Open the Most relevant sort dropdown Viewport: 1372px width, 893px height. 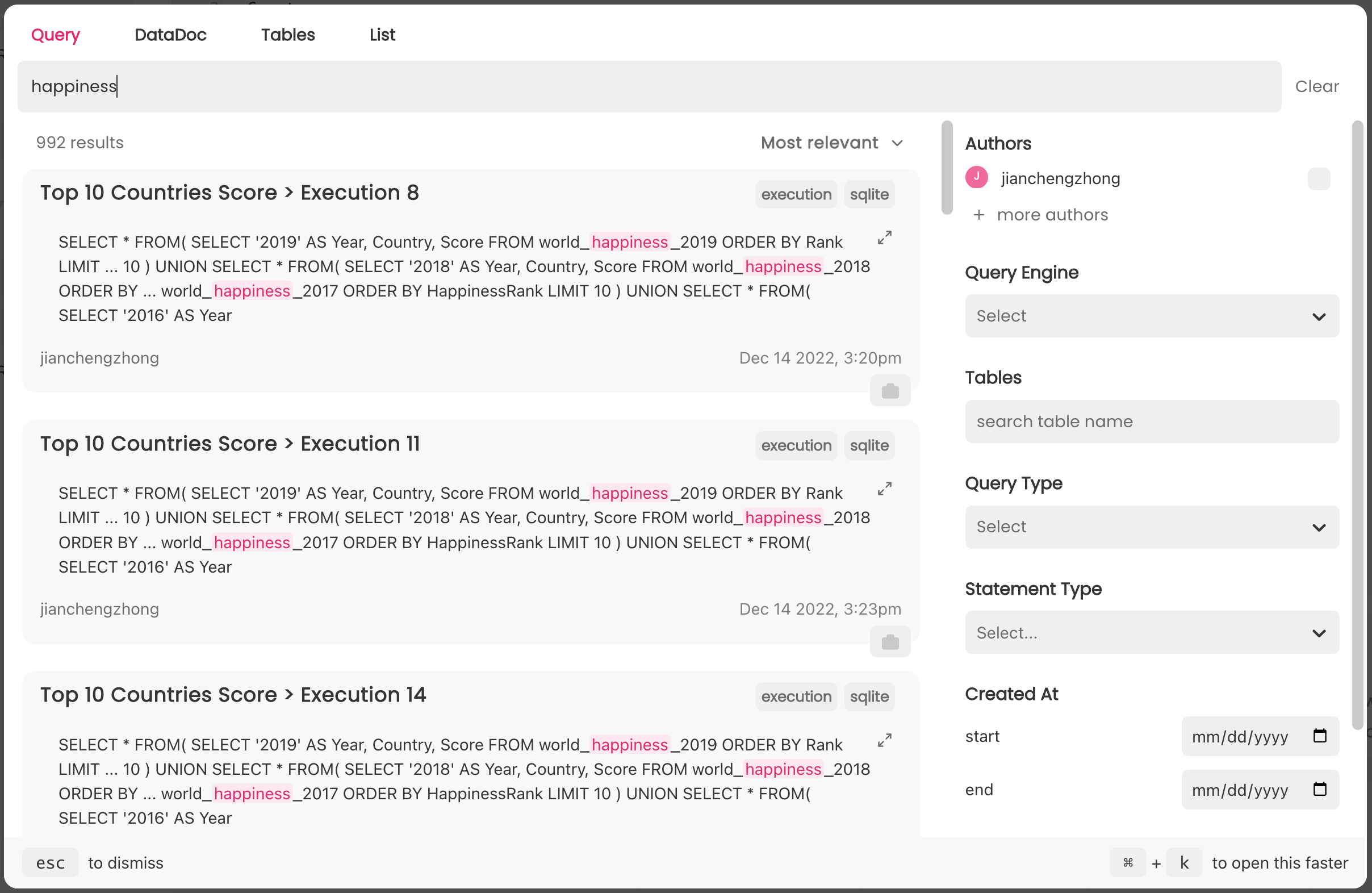[831, 143]
